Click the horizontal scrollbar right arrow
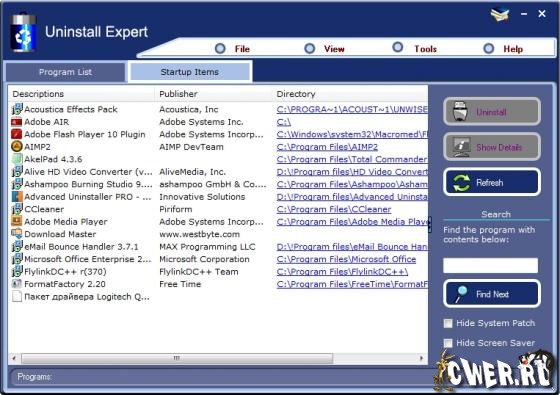Screen dimensions: 560x395 [421, 358]
